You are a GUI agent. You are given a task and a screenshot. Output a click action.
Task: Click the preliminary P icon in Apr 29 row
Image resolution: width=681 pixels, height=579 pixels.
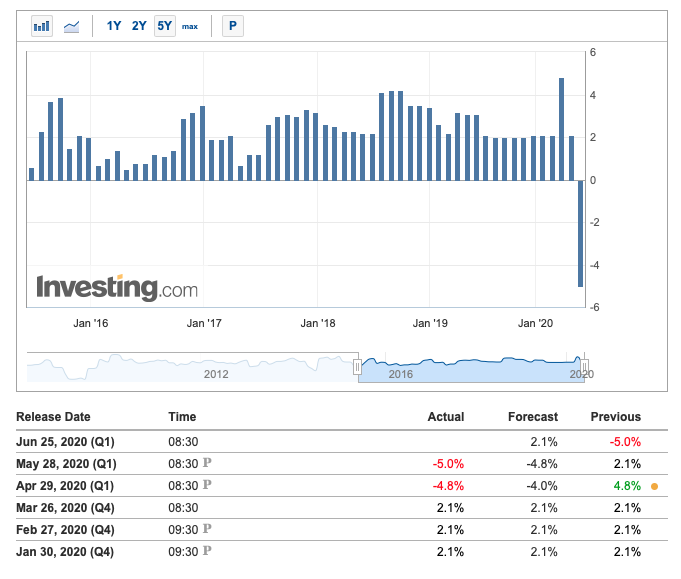pos(207,486)
